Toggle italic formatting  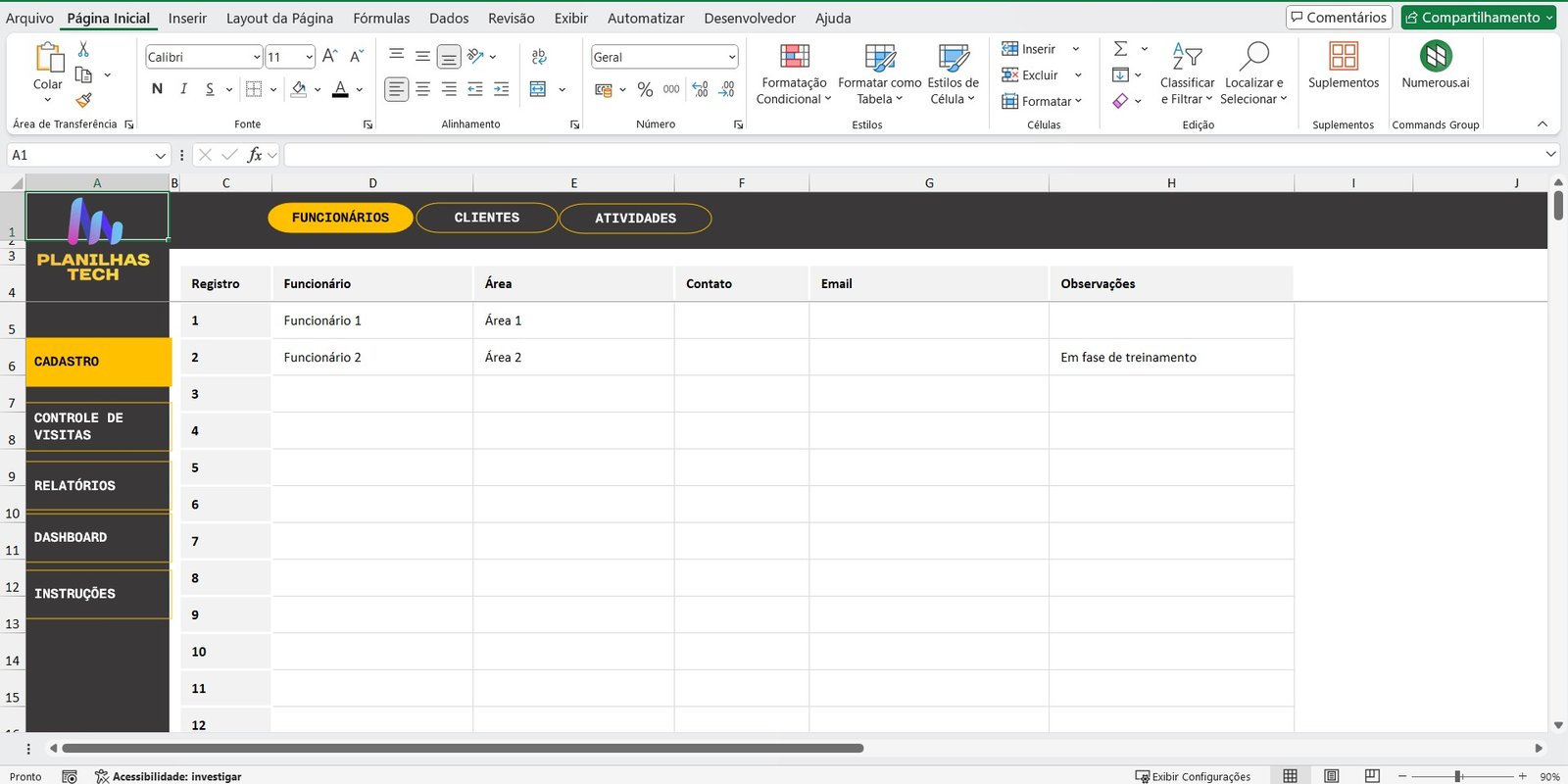pos(183,89)
